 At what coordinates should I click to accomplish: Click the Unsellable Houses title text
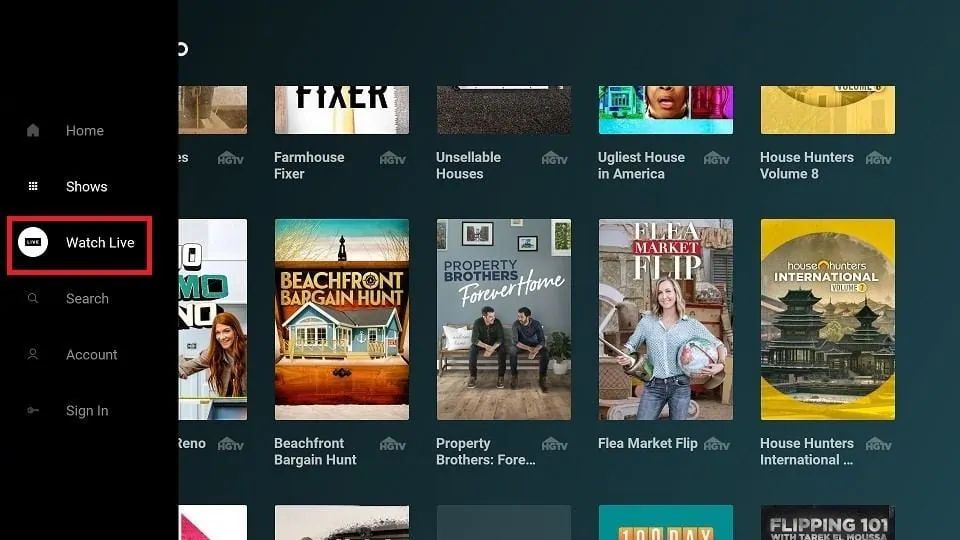coord(468,165)
